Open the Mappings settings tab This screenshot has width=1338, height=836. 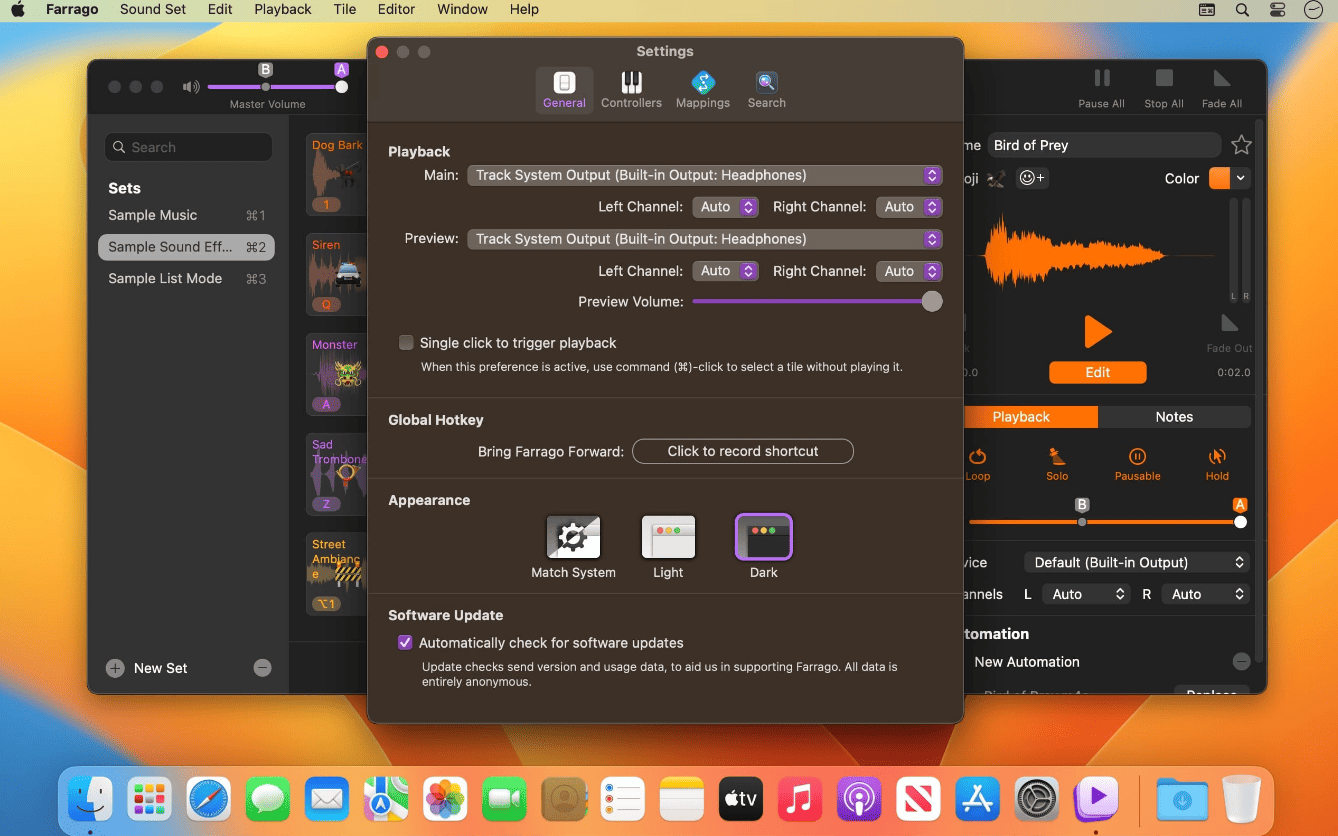pyautogui.click(x=702, y=90)
